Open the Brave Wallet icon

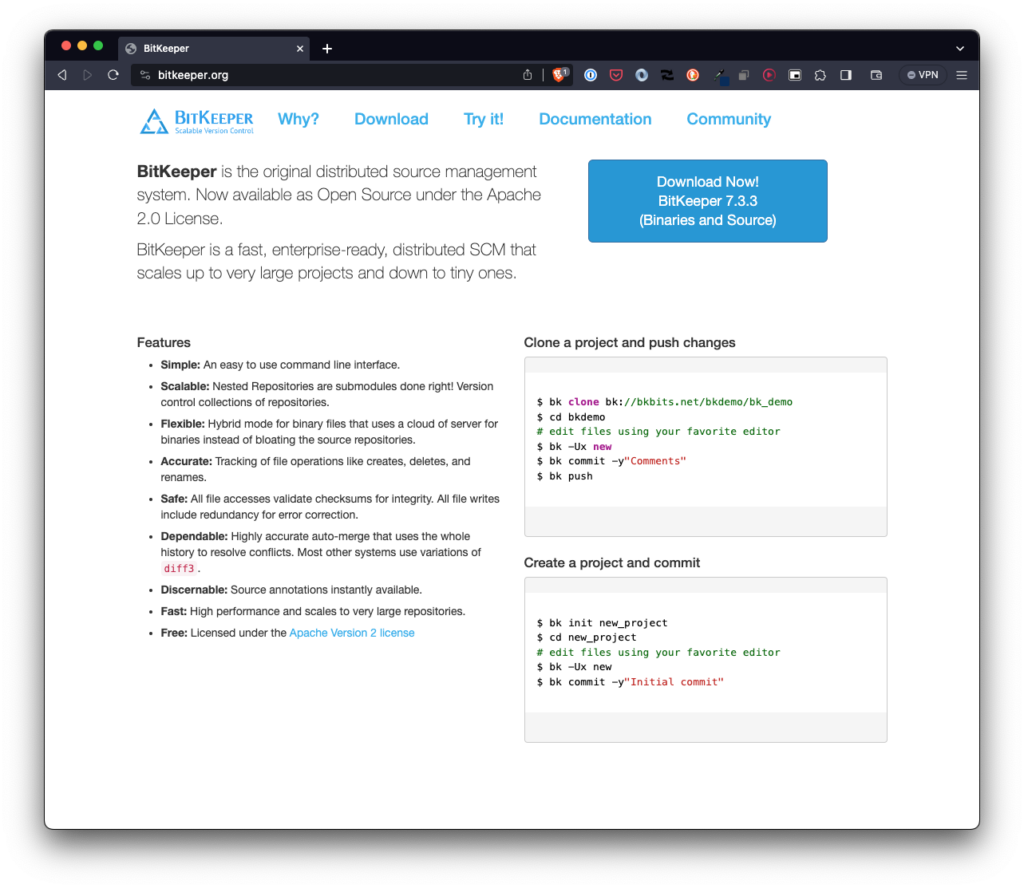point(876,75)
